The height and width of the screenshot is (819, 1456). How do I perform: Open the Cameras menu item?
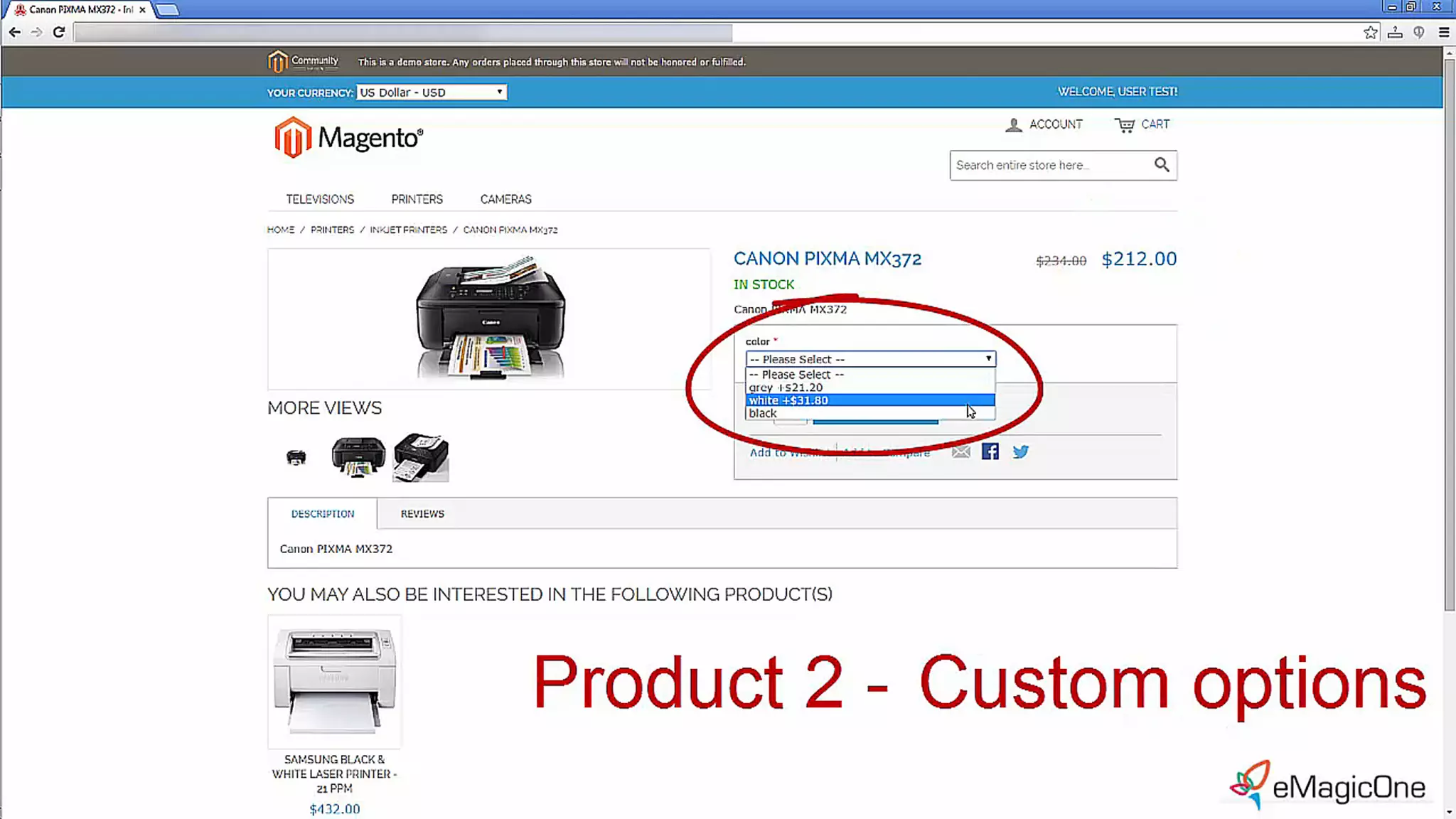point(505,199)
